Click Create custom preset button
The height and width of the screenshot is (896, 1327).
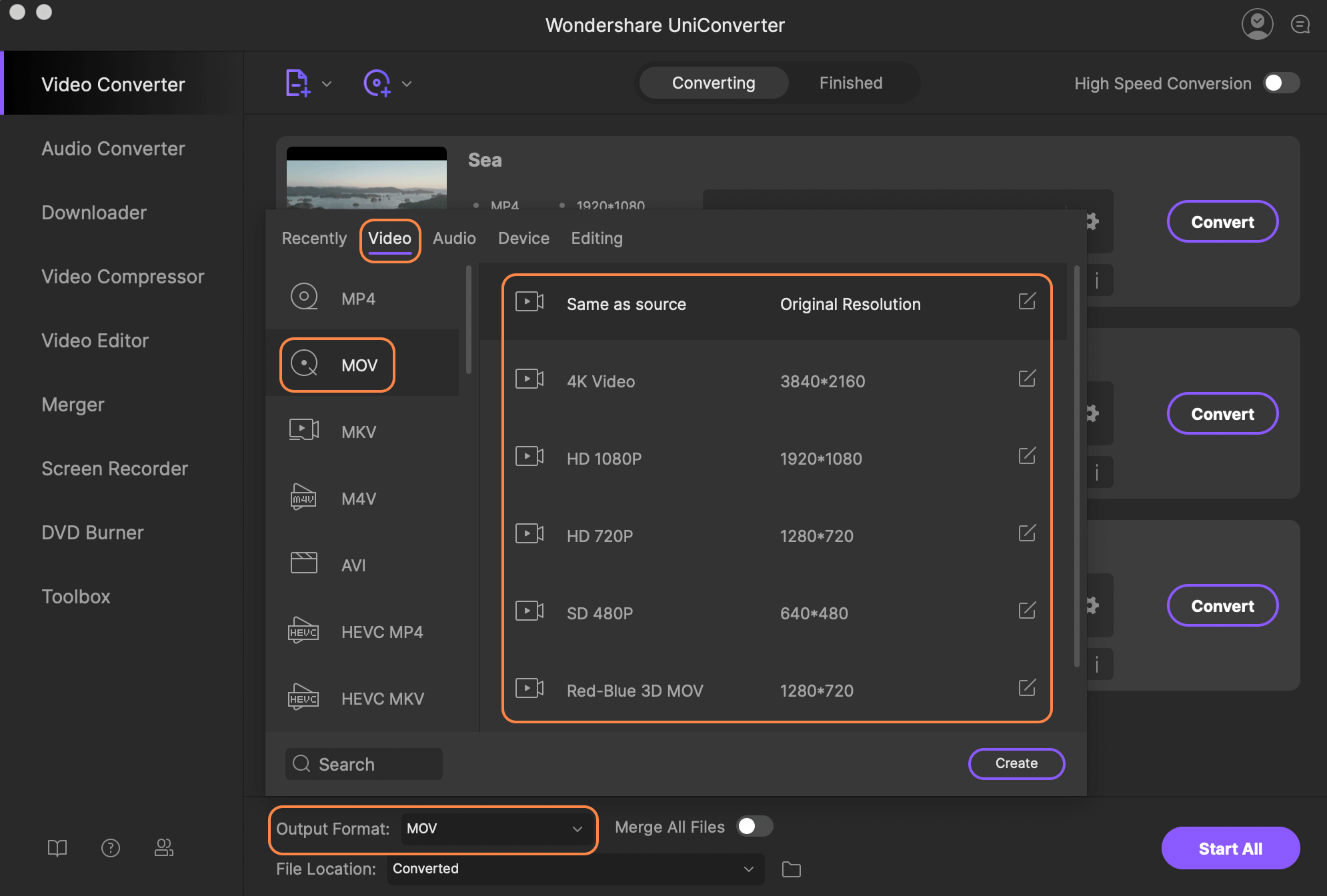pos(1016,763)
